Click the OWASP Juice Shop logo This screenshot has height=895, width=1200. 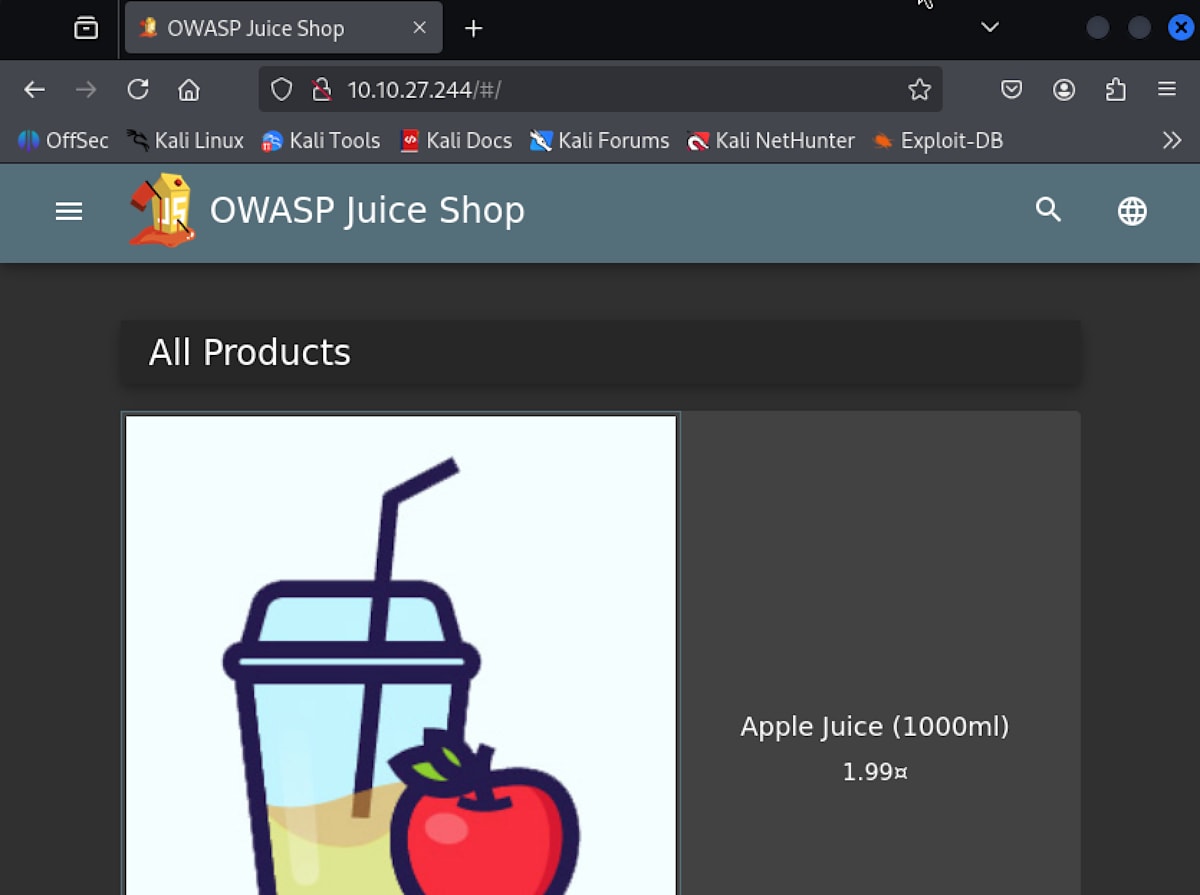162,210
